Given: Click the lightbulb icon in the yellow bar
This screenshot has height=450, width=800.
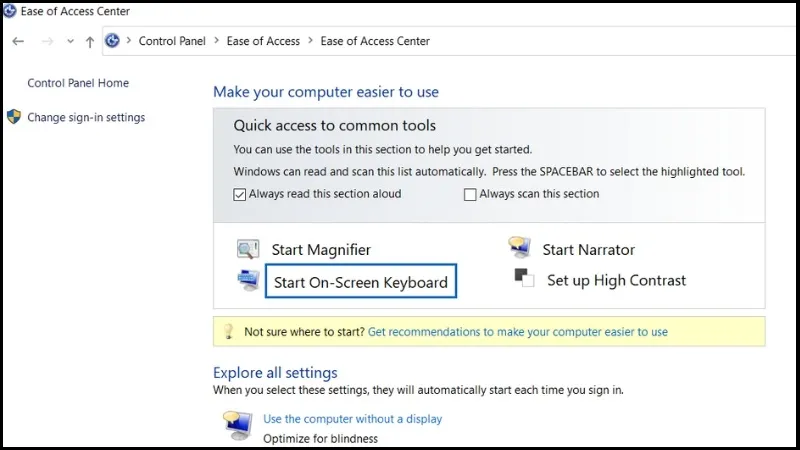Looking at the screenshot, I should pos(228,332).
